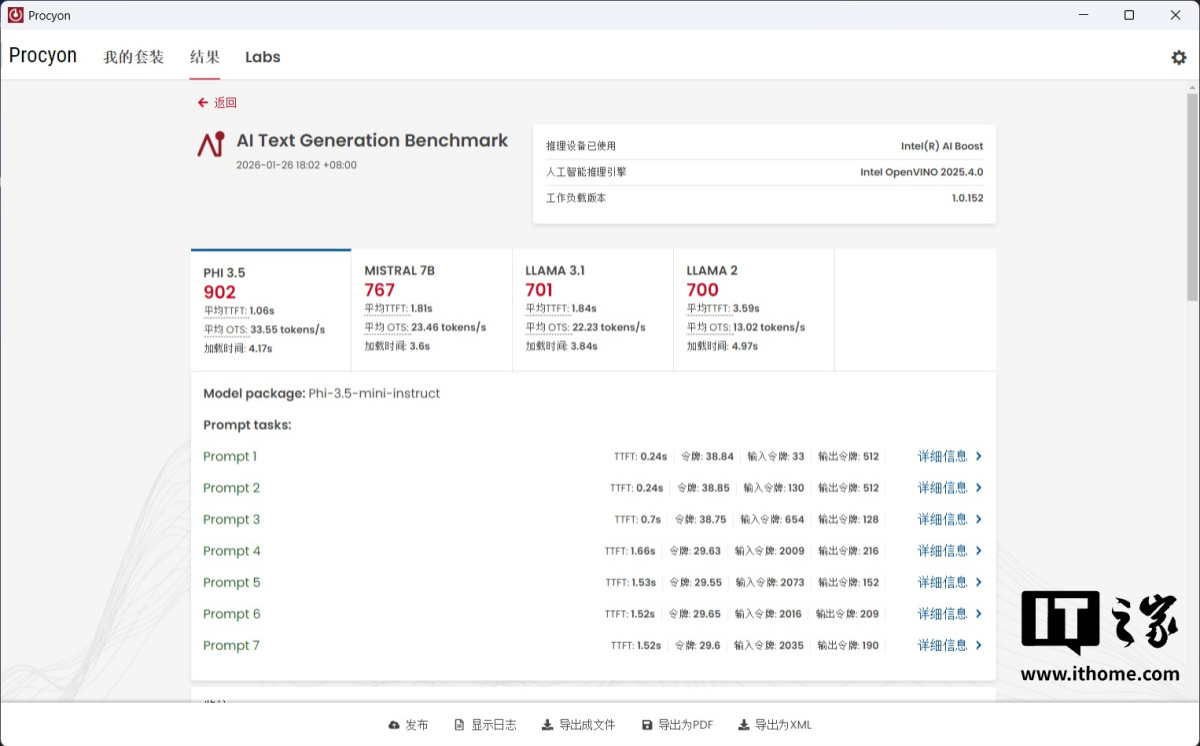Viewport: 1200px width, 746px height.
Task: Select the LLAMA 2 results tab
Action: 753,310
